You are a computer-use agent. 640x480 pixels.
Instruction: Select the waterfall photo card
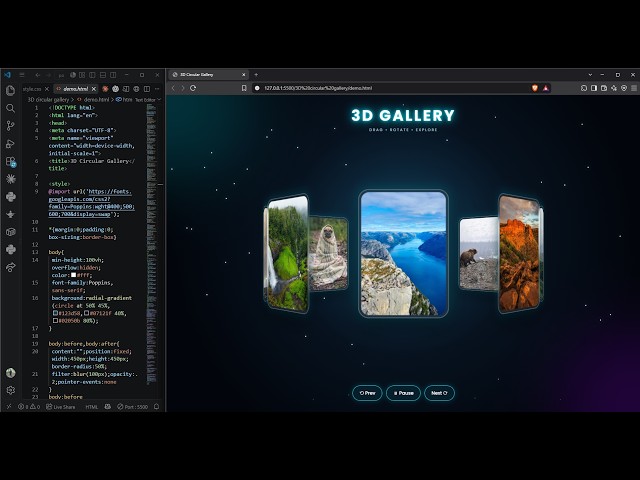[x=287, y=253]
